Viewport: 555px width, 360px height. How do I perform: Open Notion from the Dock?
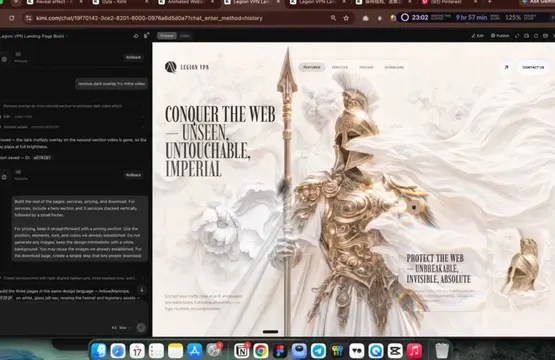tap(242, 351)
